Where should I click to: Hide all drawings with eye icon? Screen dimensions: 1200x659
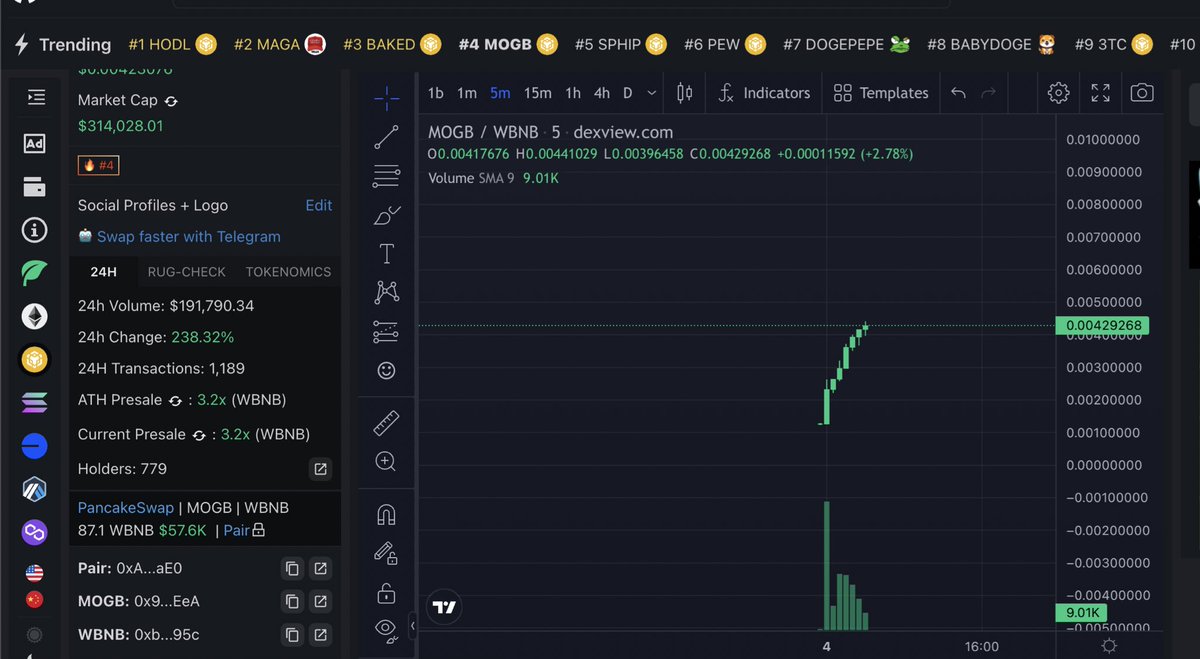(386, 629)
